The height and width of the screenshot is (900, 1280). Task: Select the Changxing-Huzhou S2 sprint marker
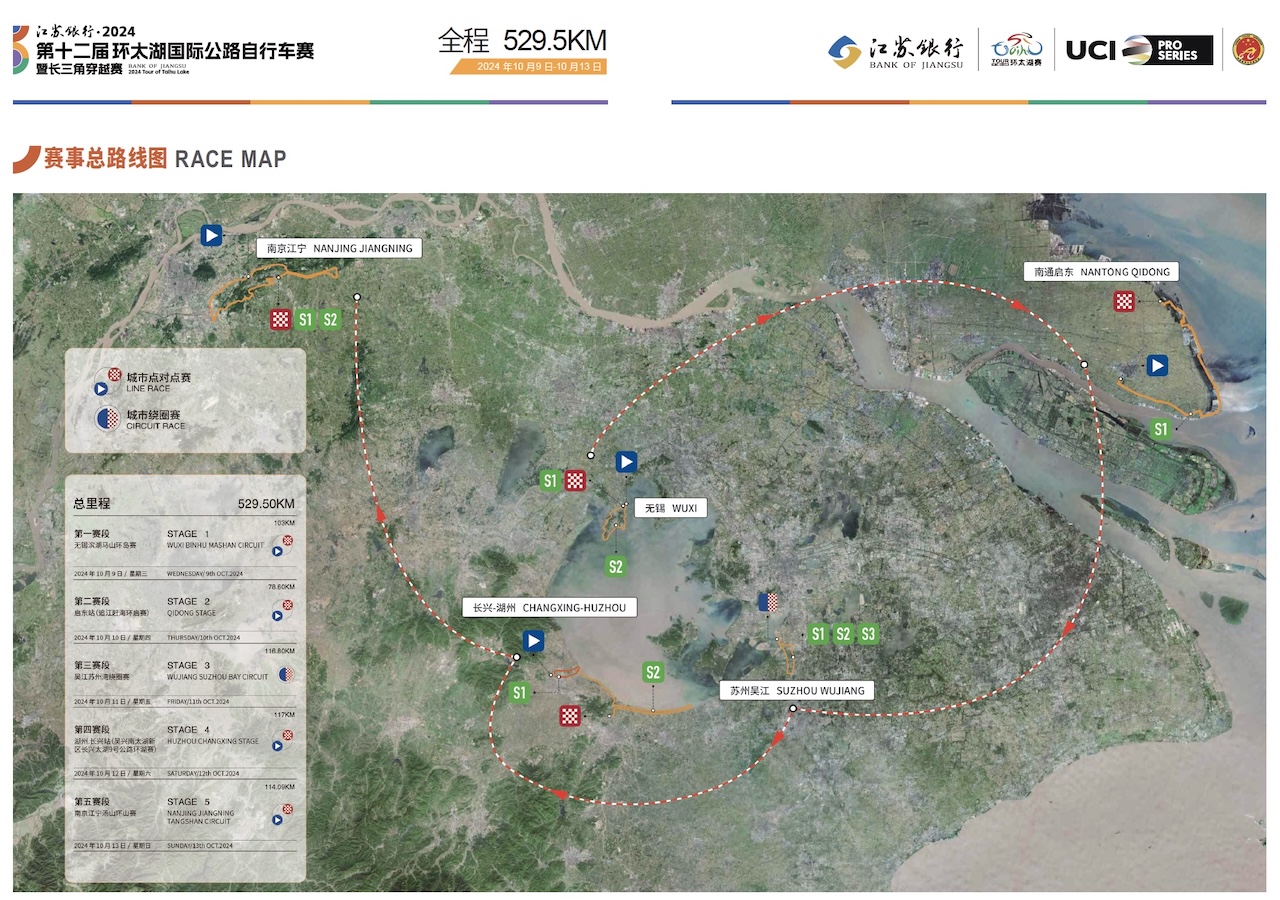click(x=653, y=672)
